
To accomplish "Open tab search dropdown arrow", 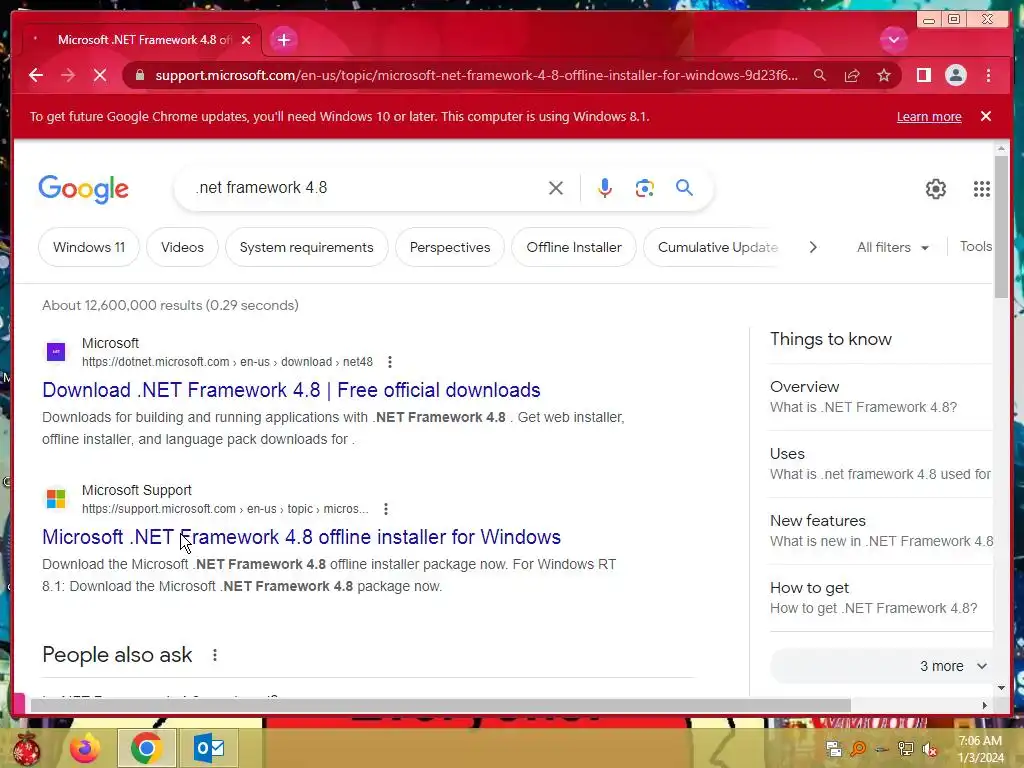I will click(x=893, y=40).
